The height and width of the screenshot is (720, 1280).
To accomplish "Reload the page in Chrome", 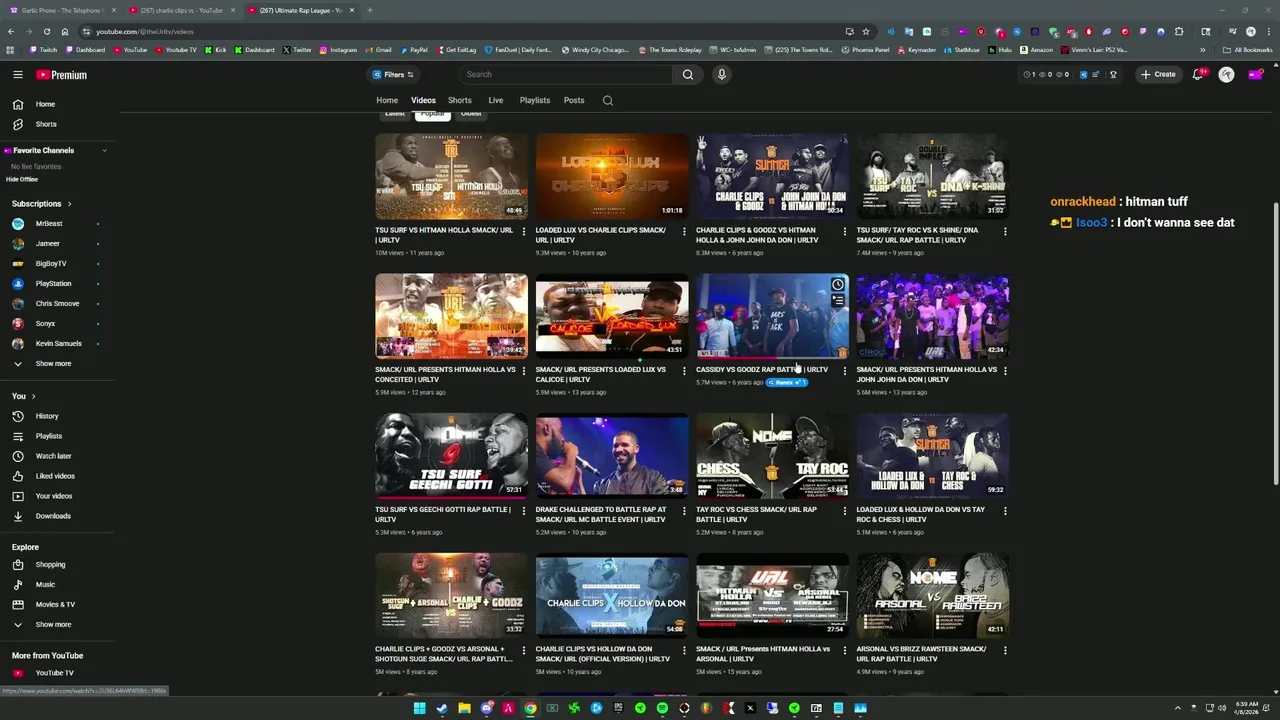I will (46, 31).
